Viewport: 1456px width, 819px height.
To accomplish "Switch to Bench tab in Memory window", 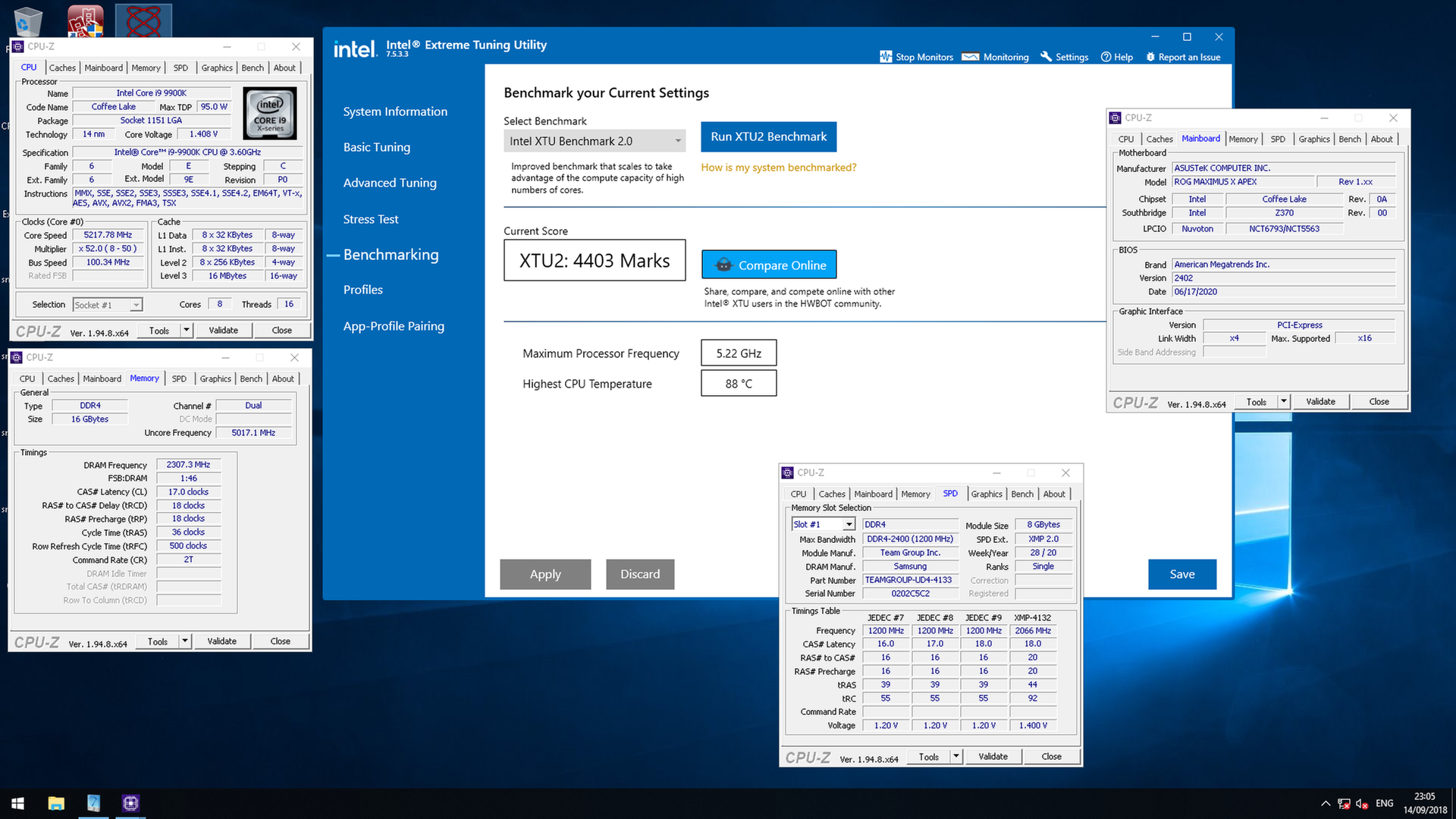I will pyautogui.click(x=251, y=378).
